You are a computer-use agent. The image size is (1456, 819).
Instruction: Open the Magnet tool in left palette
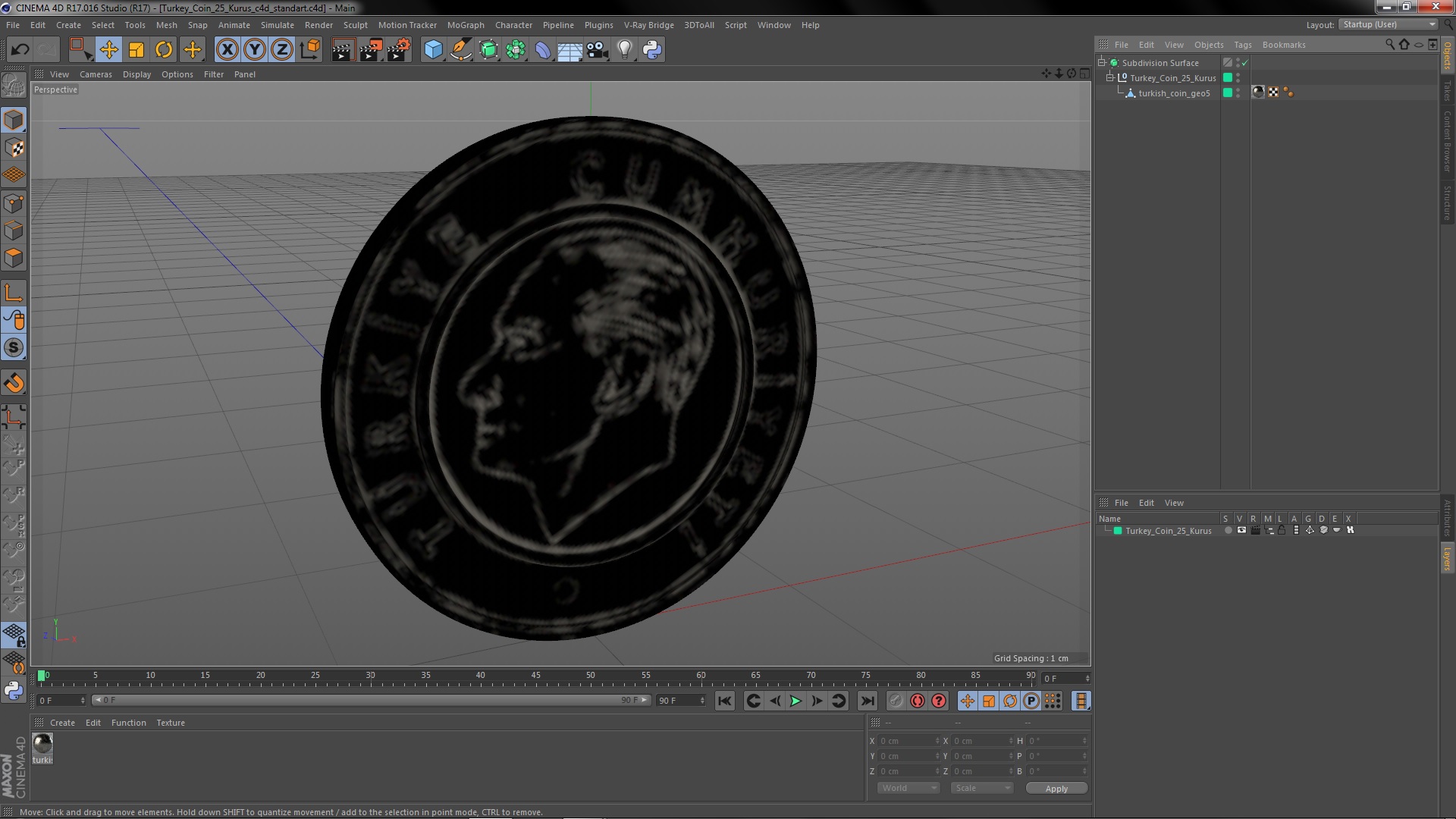point(14,383)
